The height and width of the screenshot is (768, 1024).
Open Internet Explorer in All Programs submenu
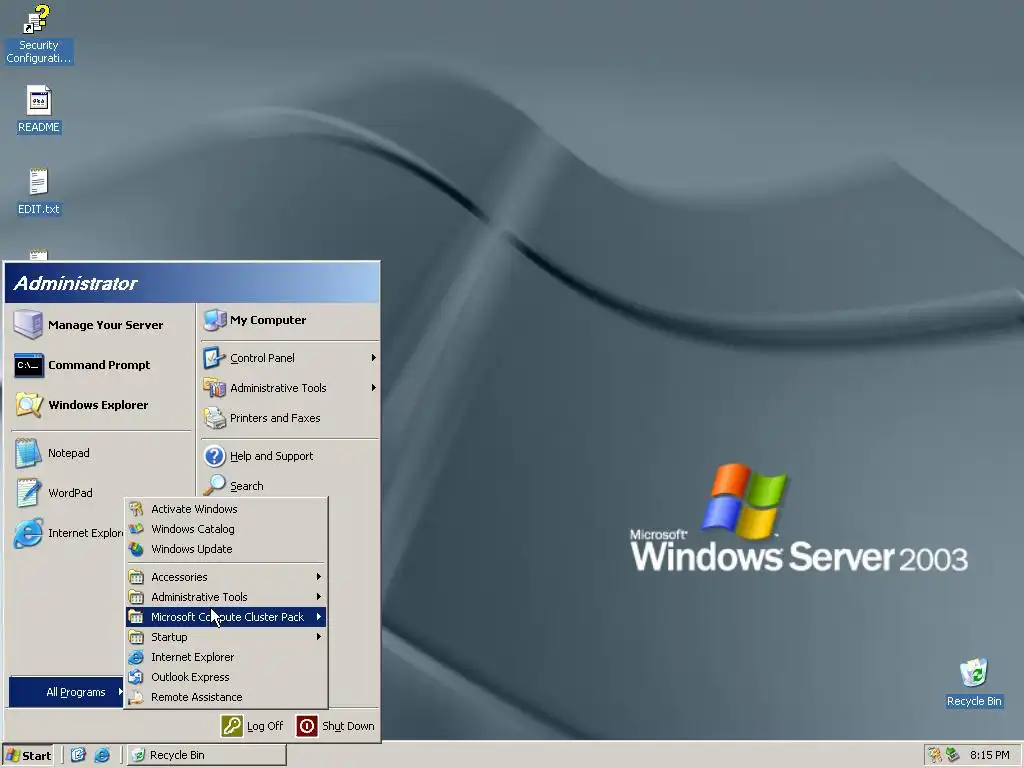point(226,657)
